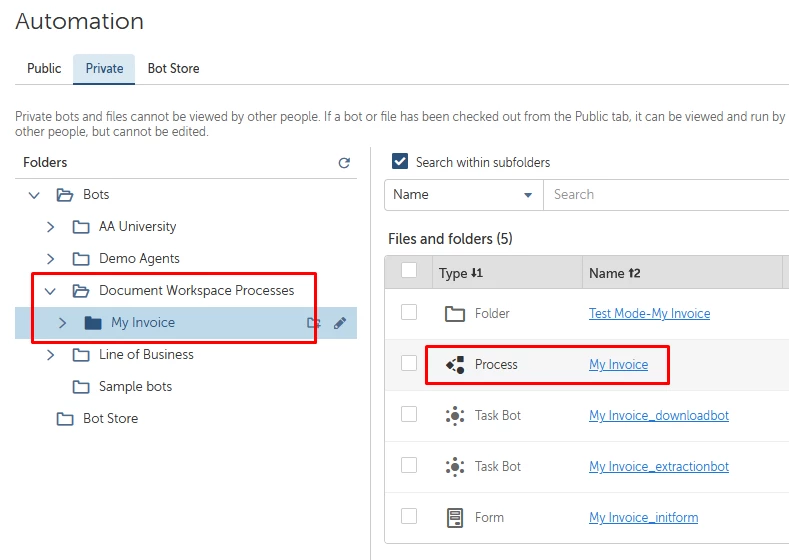Click the move folder icon on My Invoice
This screenshot has height=560, width=789.
click(x=314, y=323)
